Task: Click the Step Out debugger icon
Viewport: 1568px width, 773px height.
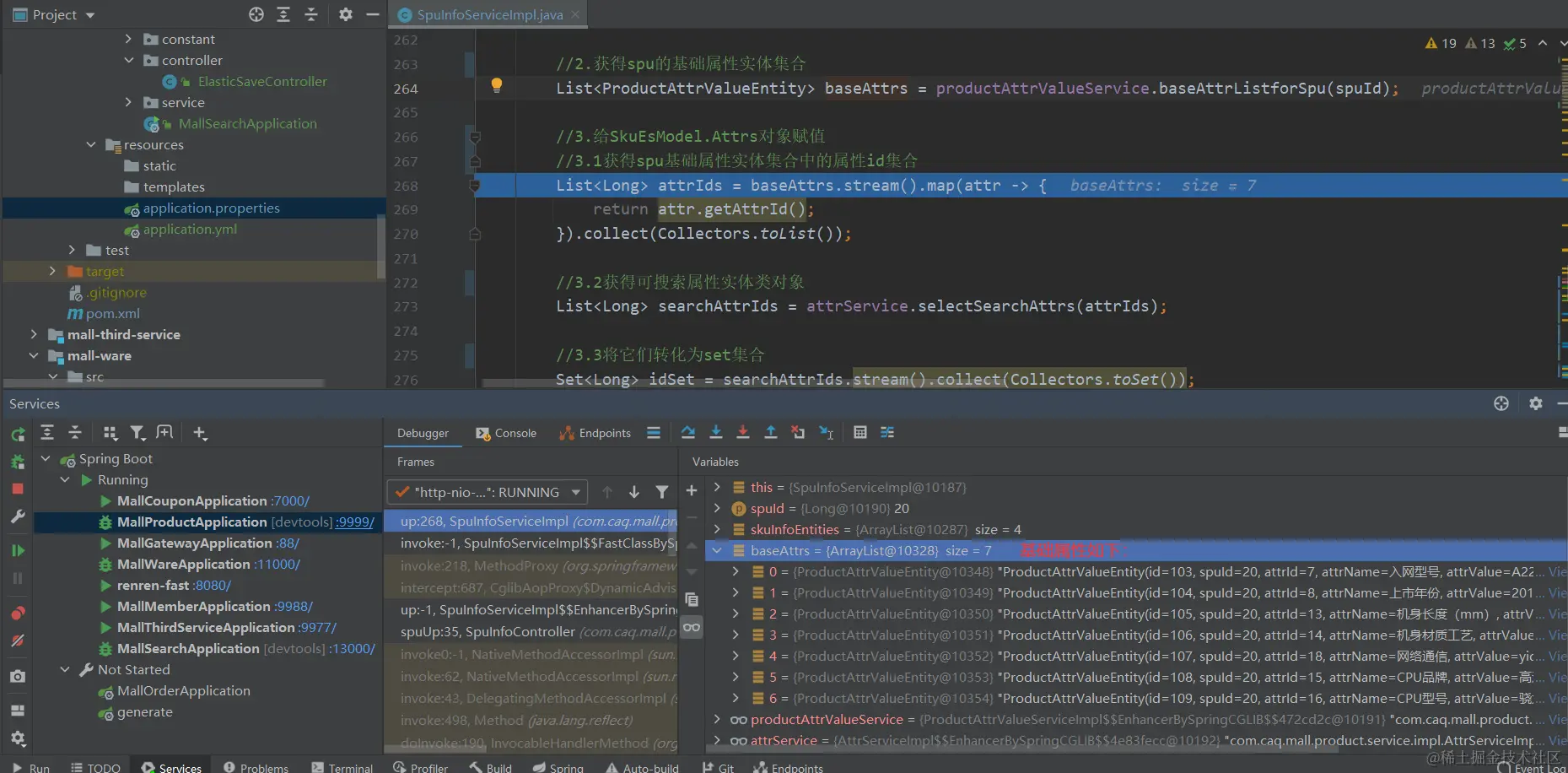Action: click(x=771, y=432)
